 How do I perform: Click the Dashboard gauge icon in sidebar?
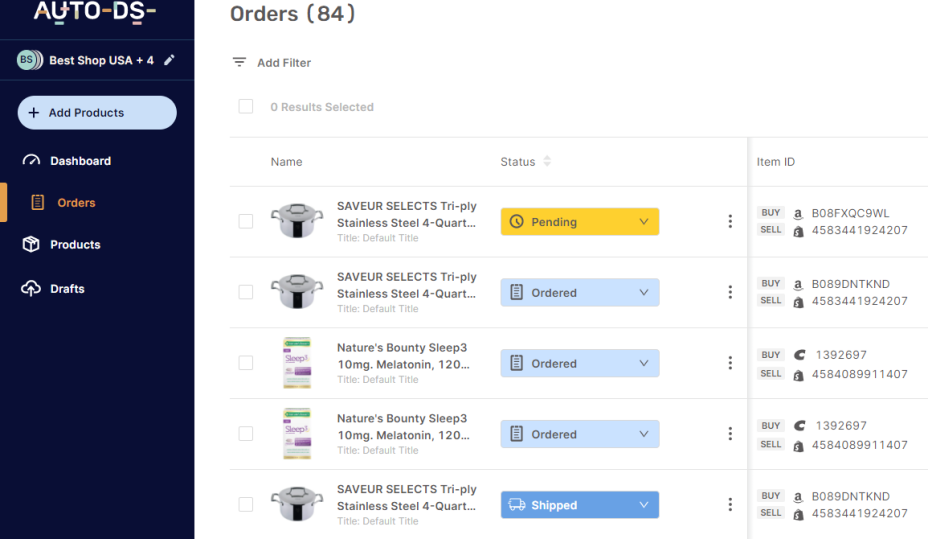coord(31,161)
